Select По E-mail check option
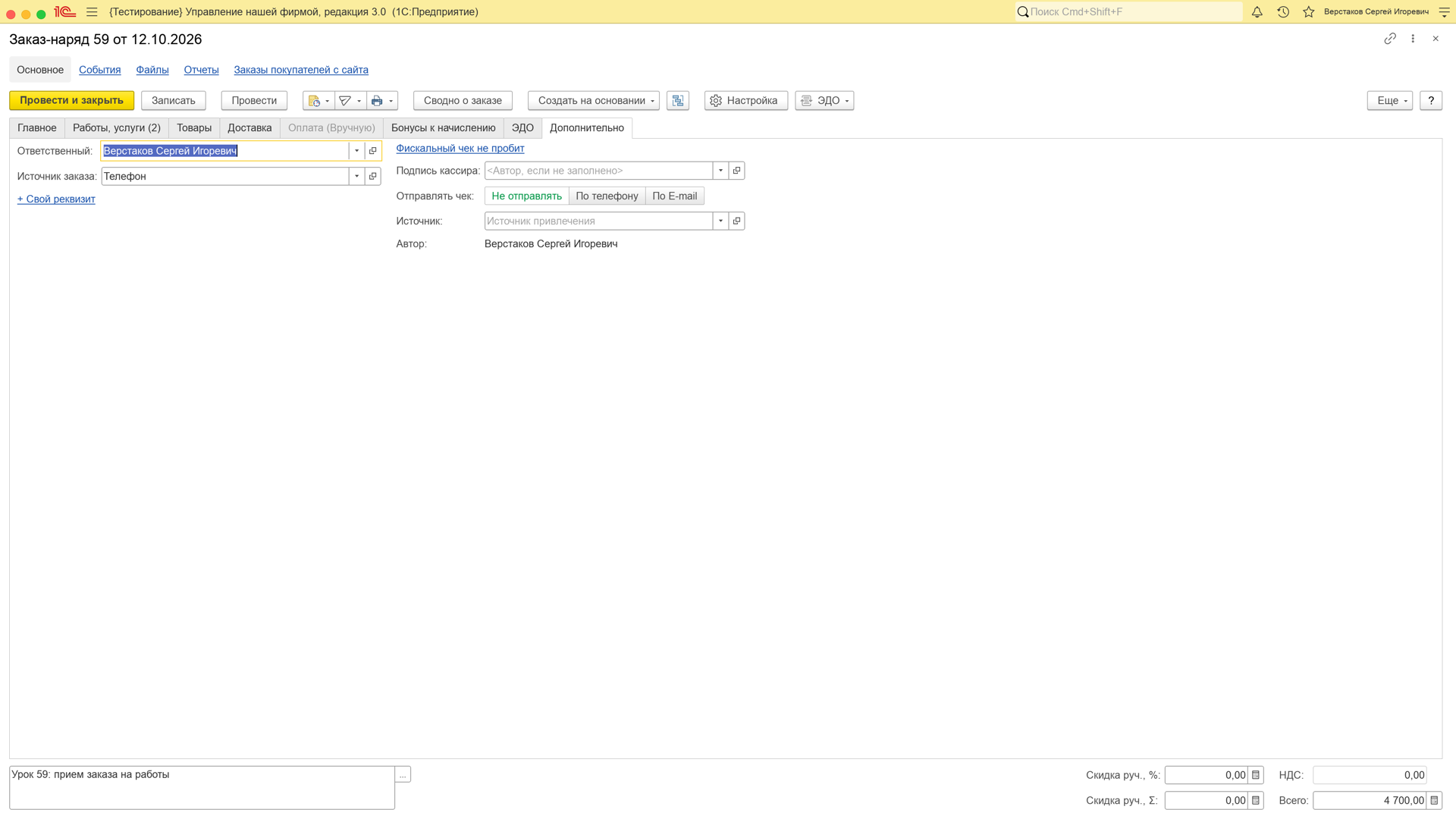Image resolution: width=1456 pixels, height=819 pixels. [674, 196]
